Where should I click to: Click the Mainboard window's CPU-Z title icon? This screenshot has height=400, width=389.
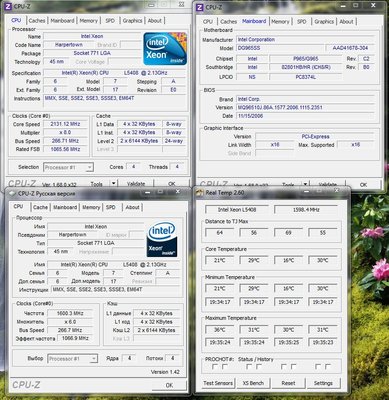tap(200, 7)
